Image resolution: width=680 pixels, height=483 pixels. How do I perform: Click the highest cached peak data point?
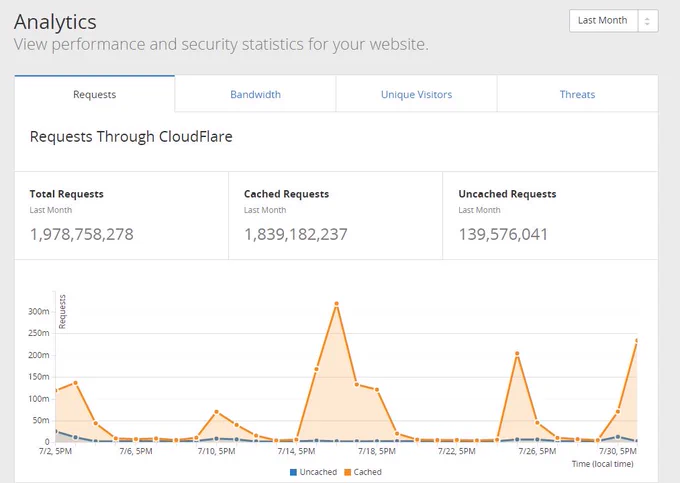pos(337,304)
